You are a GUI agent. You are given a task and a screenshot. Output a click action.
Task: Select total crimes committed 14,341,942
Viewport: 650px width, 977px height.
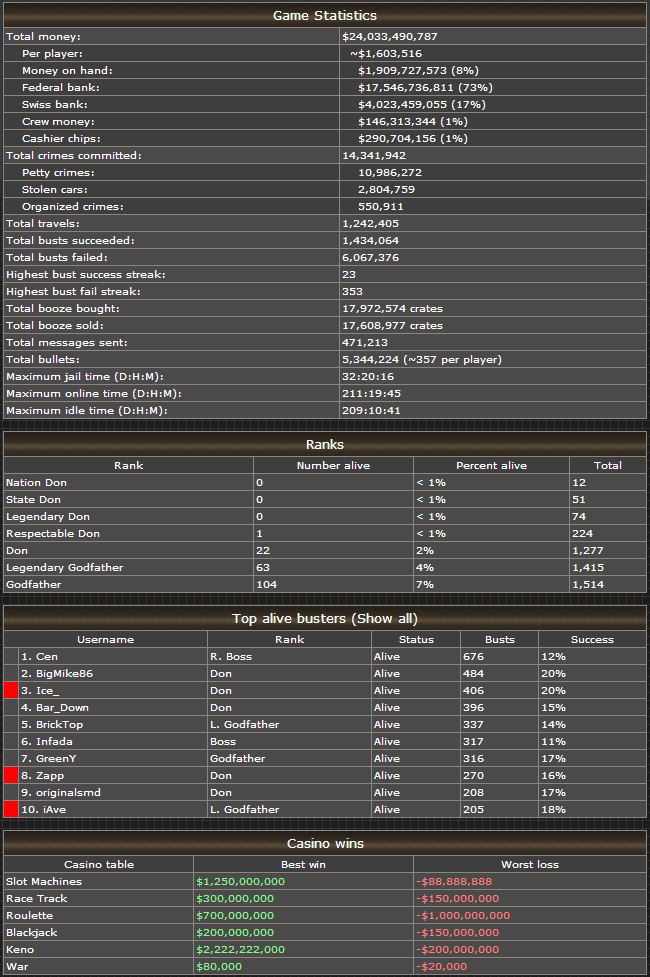374,156
